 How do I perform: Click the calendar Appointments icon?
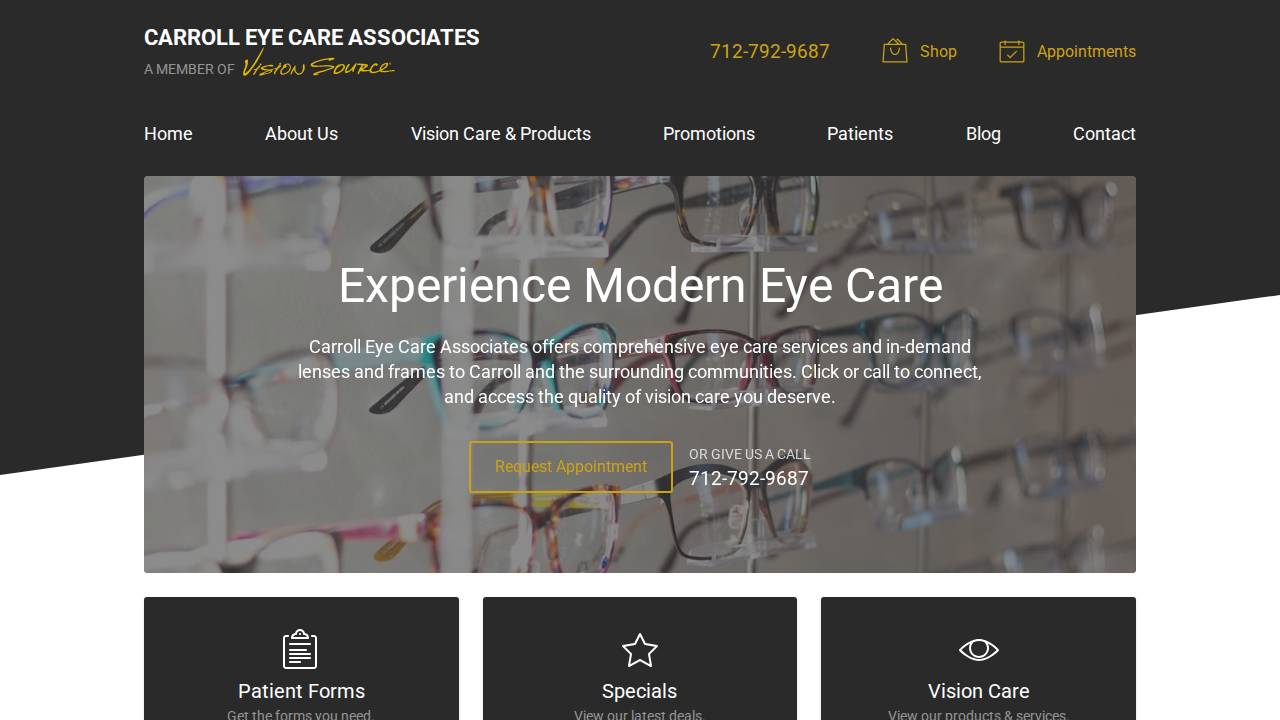1012,51
